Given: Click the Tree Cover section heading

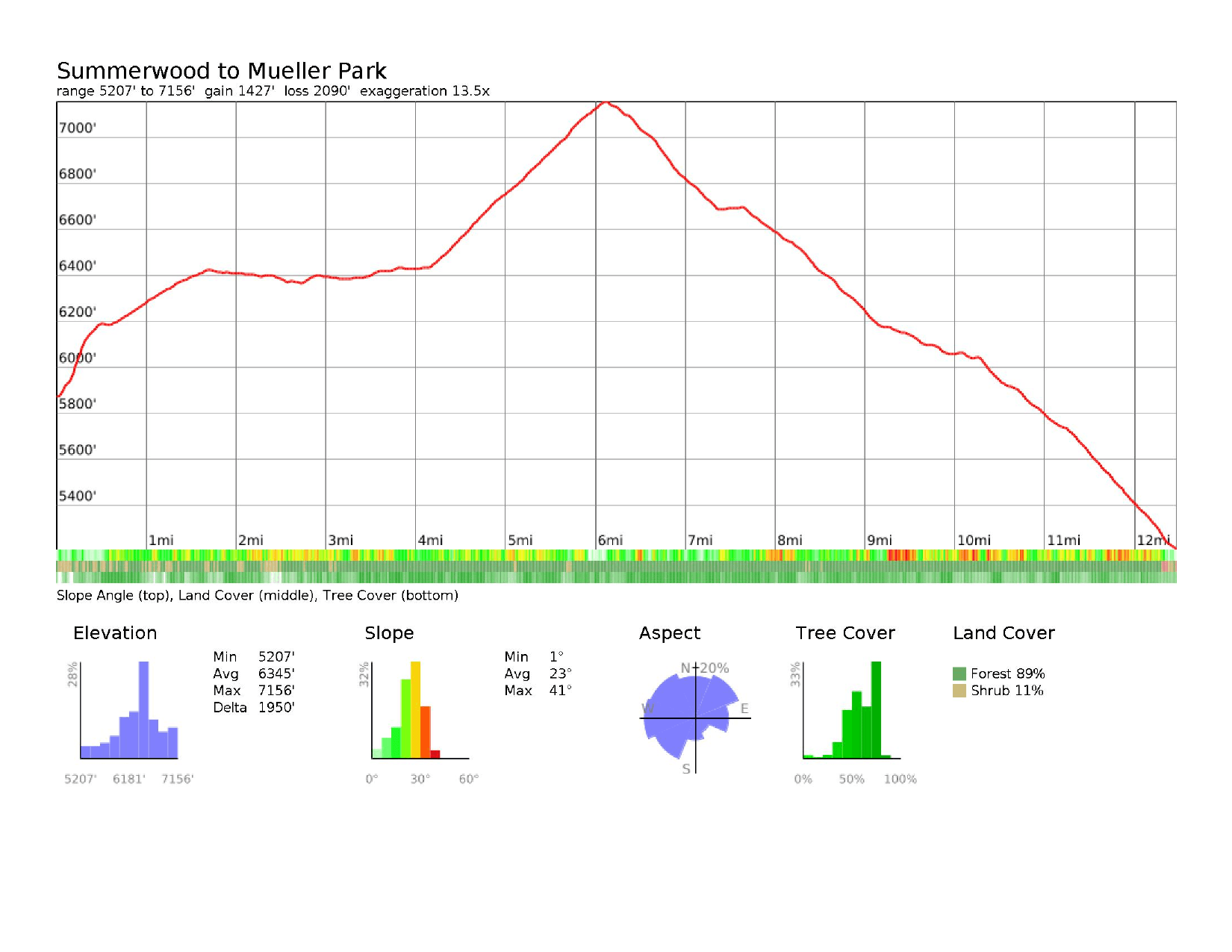Looking at the screenshot, I should [x=845, y=633].
